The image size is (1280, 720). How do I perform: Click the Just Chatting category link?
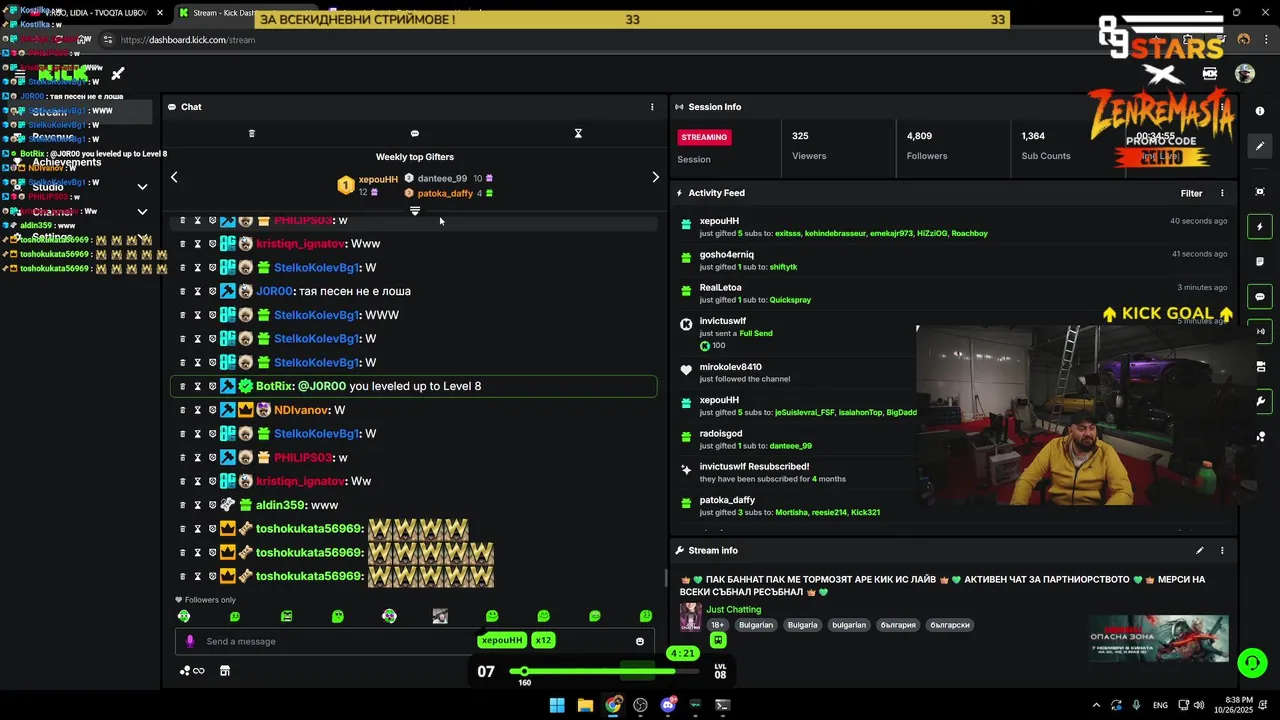coord(734,610)
